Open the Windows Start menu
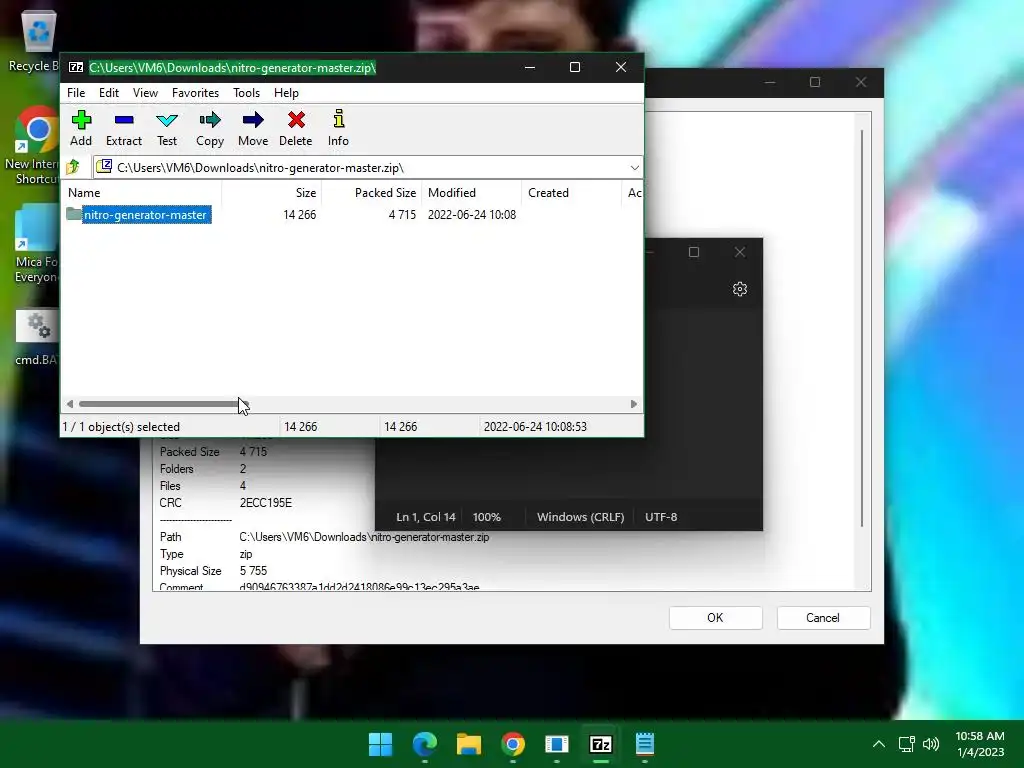 (380, 744)
